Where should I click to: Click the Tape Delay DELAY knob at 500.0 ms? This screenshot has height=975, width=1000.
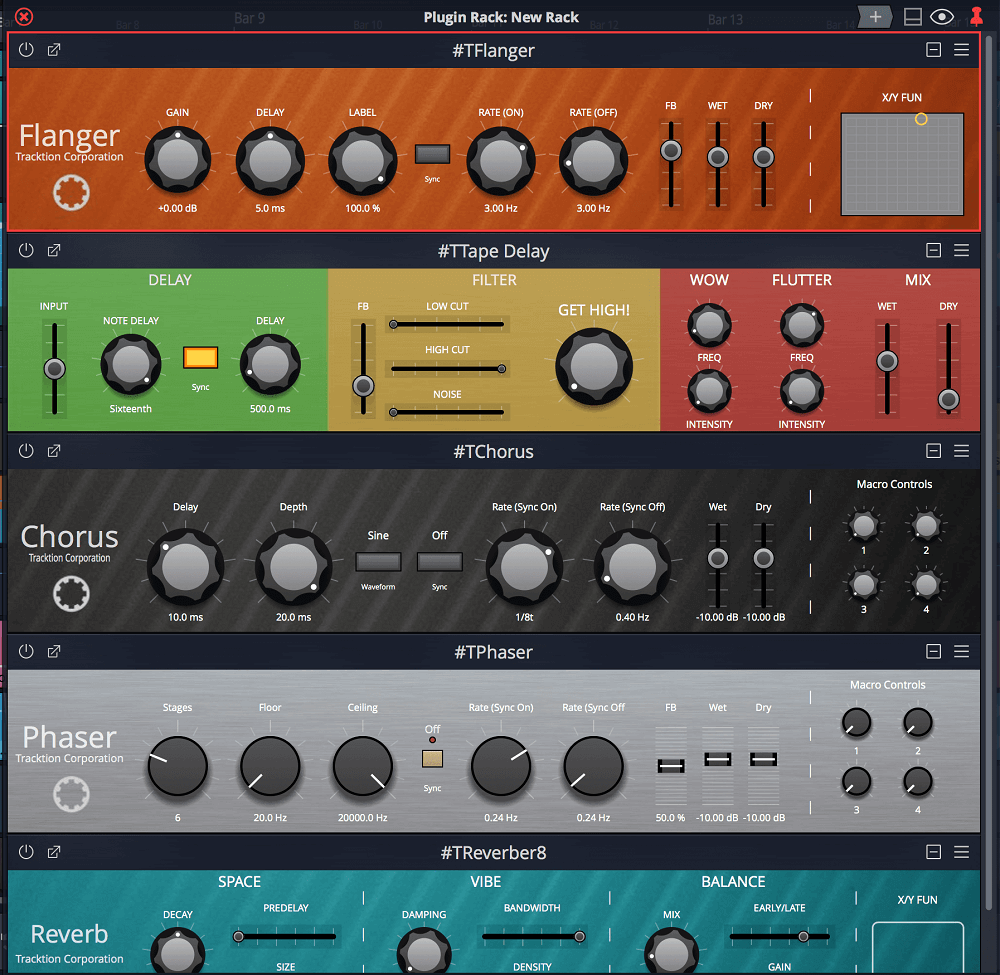[270, 364]
